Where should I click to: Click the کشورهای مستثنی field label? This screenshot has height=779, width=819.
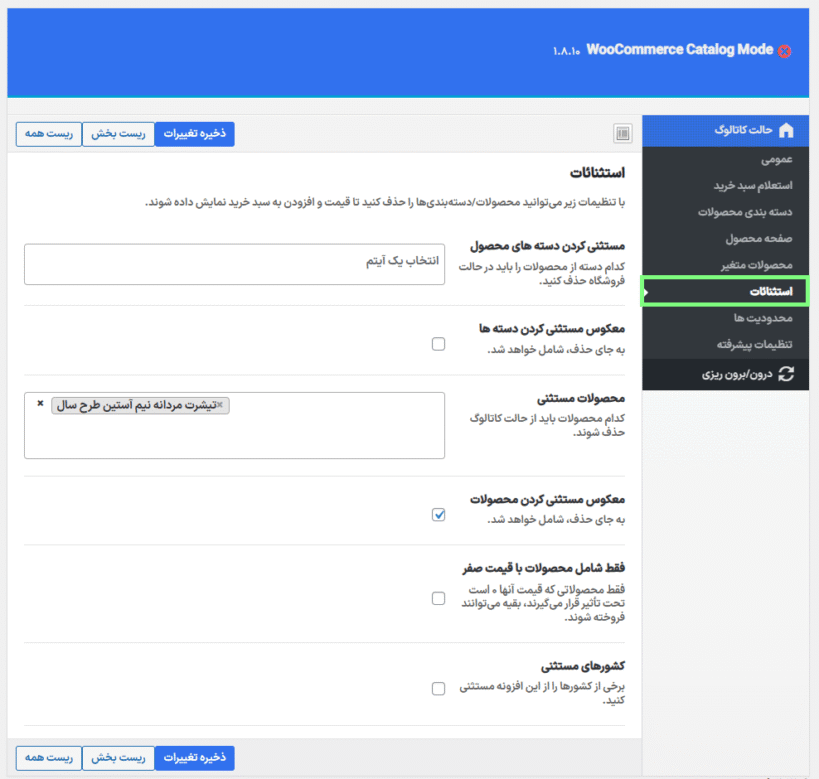(583, 666)
